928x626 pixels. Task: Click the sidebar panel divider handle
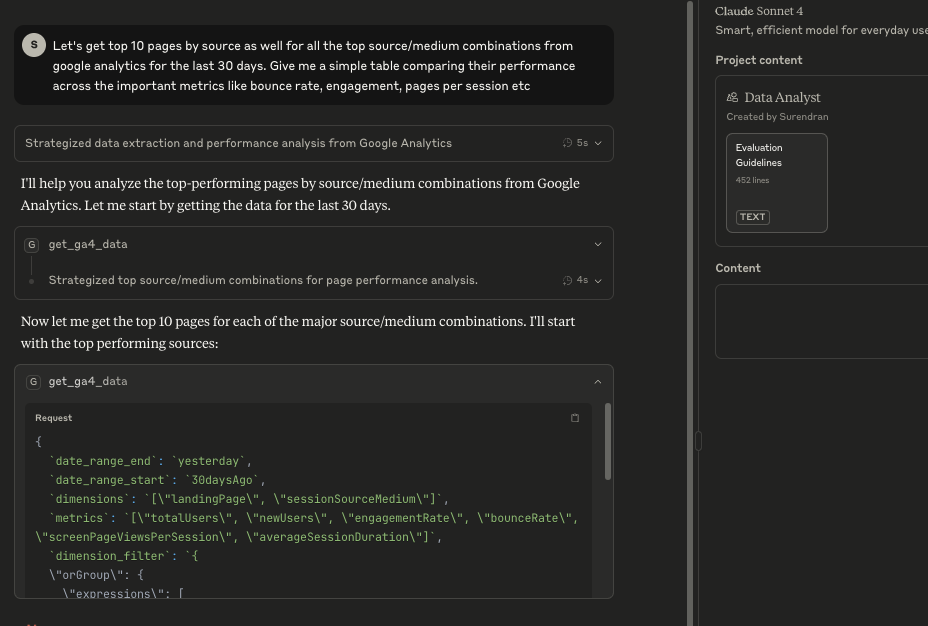698,441
